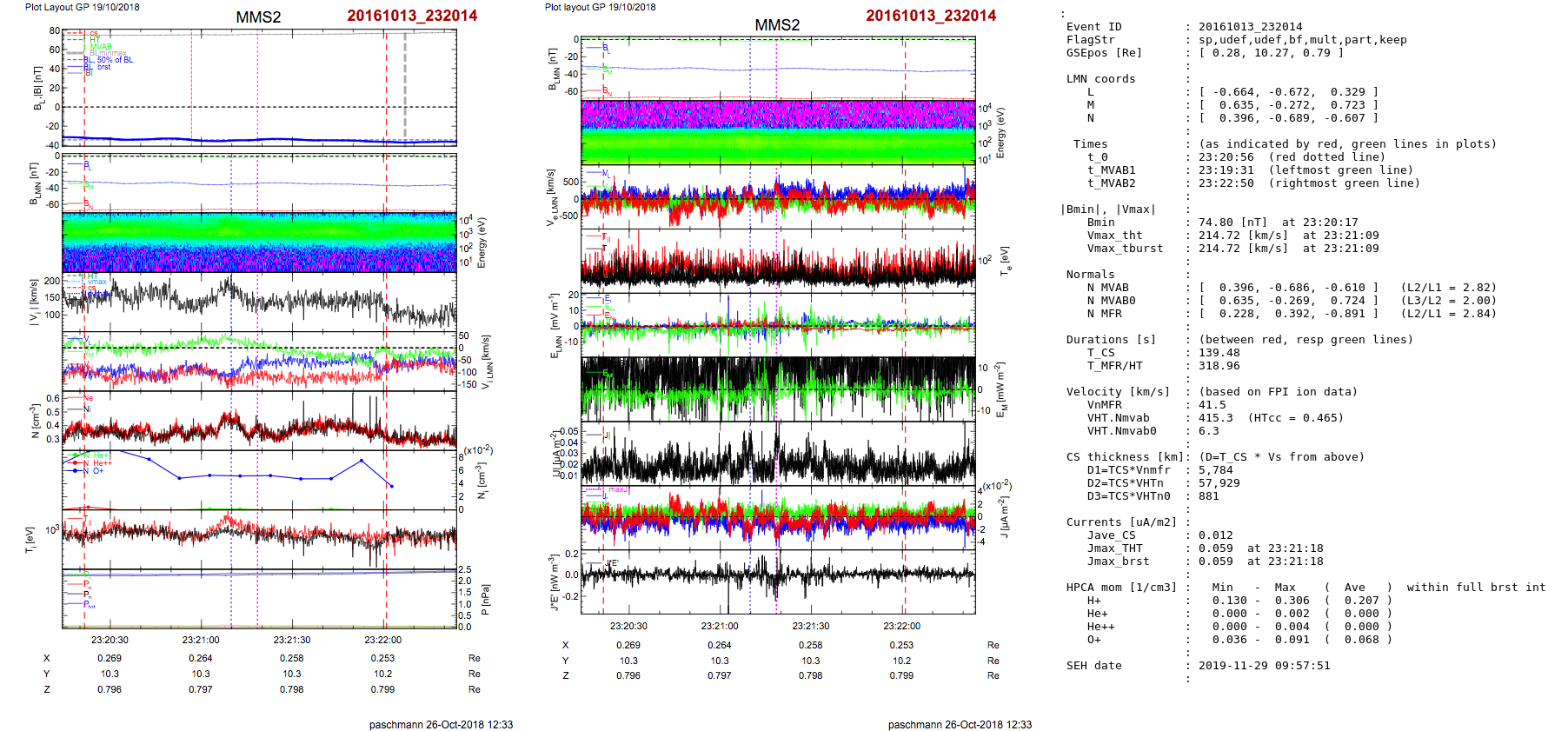The width and height of the screenshot is (1568, 731).
Task: Click the MMS2 title above the left plot
Action: click(258, 17)
